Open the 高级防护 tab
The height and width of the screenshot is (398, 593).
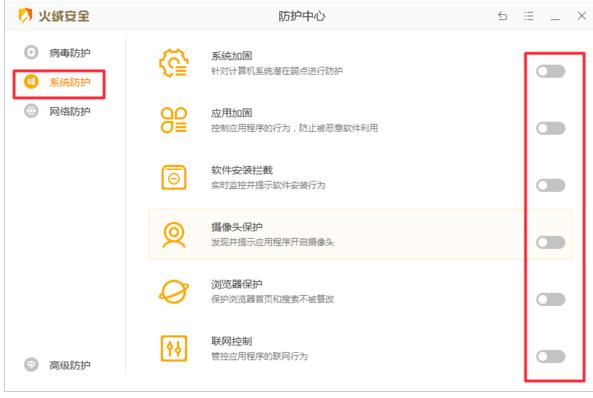(x=70, y=365)
